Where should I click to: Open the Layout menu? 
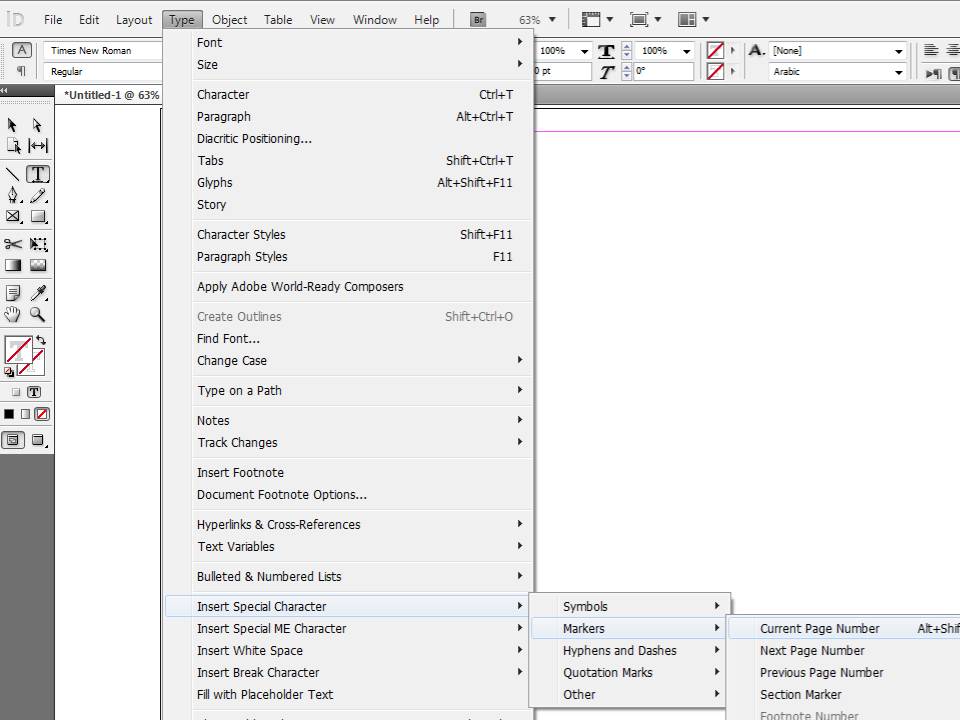tap(133, 20)
